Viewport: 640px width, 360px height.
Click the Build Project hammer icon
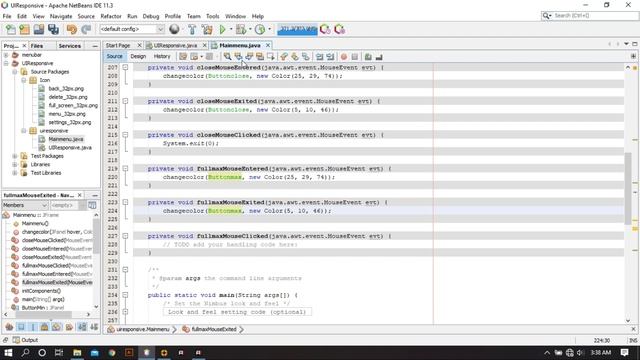click(192, 29)
